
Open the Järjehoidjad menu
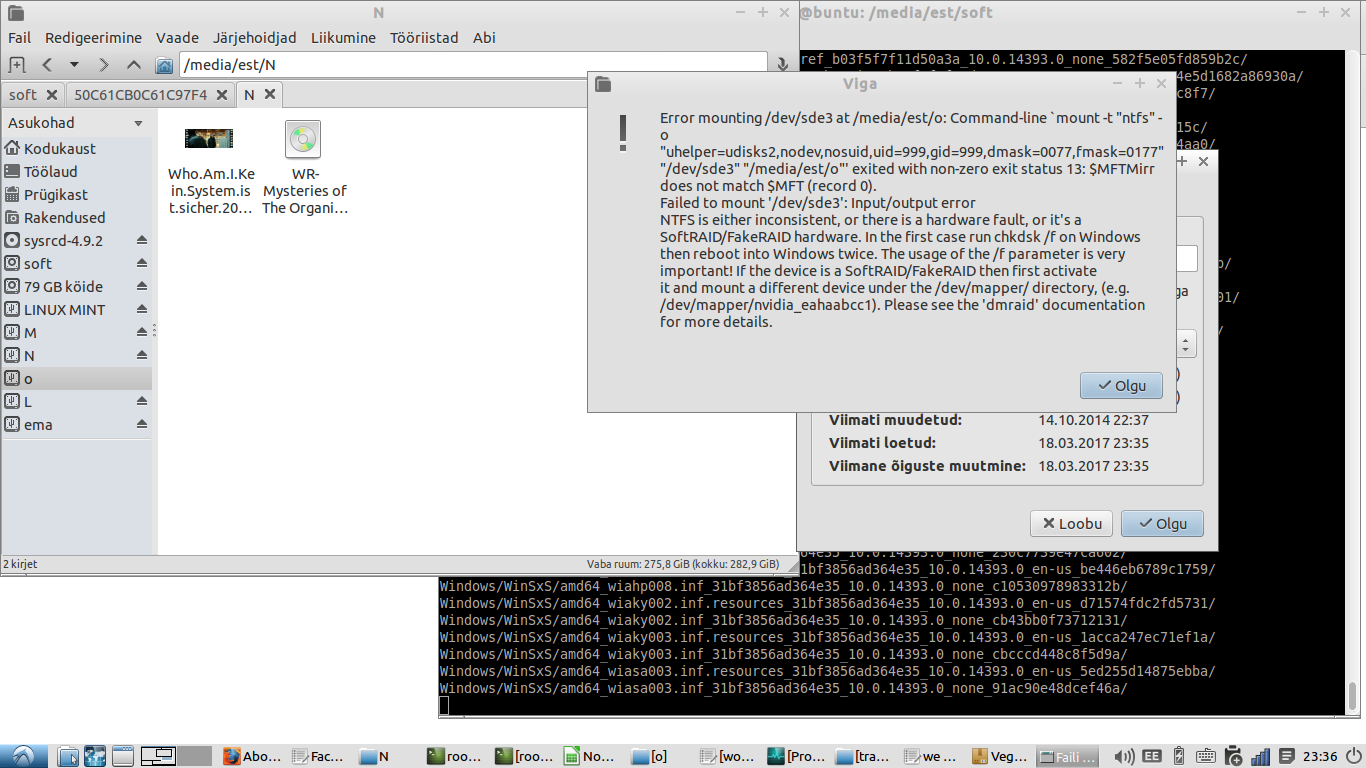tap(255, 38)
